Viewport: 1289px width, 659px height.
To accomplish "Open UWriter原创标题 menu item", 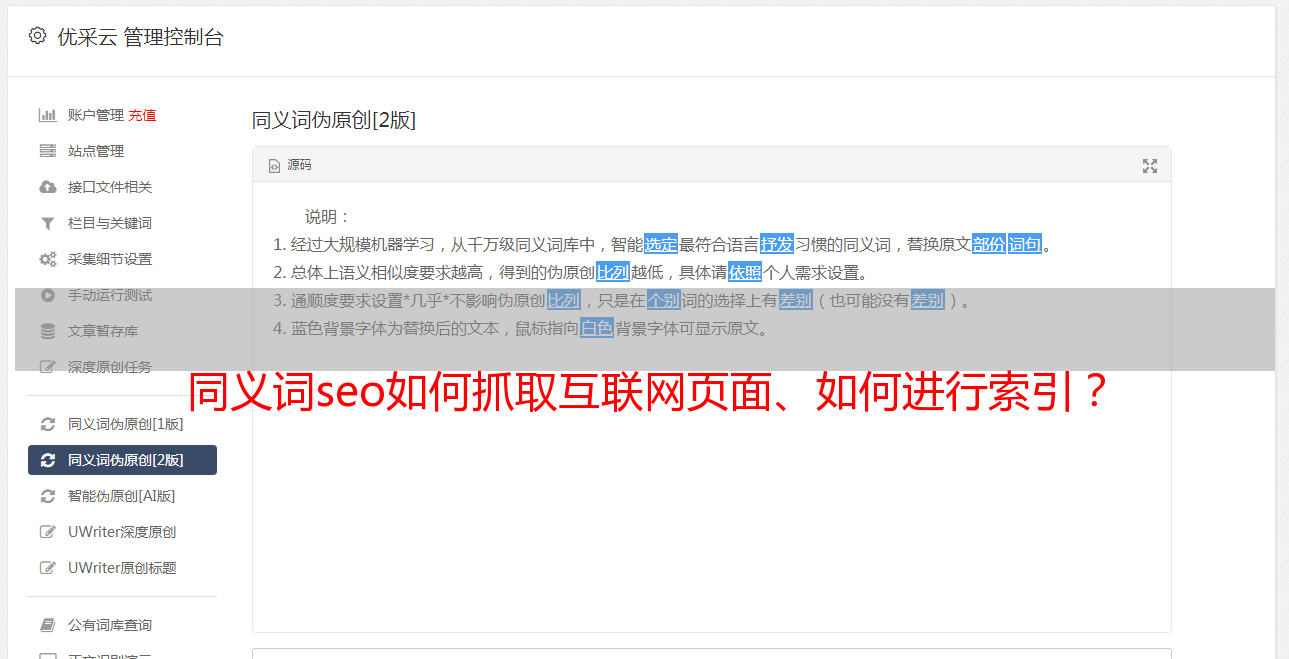I will [122, 568].
